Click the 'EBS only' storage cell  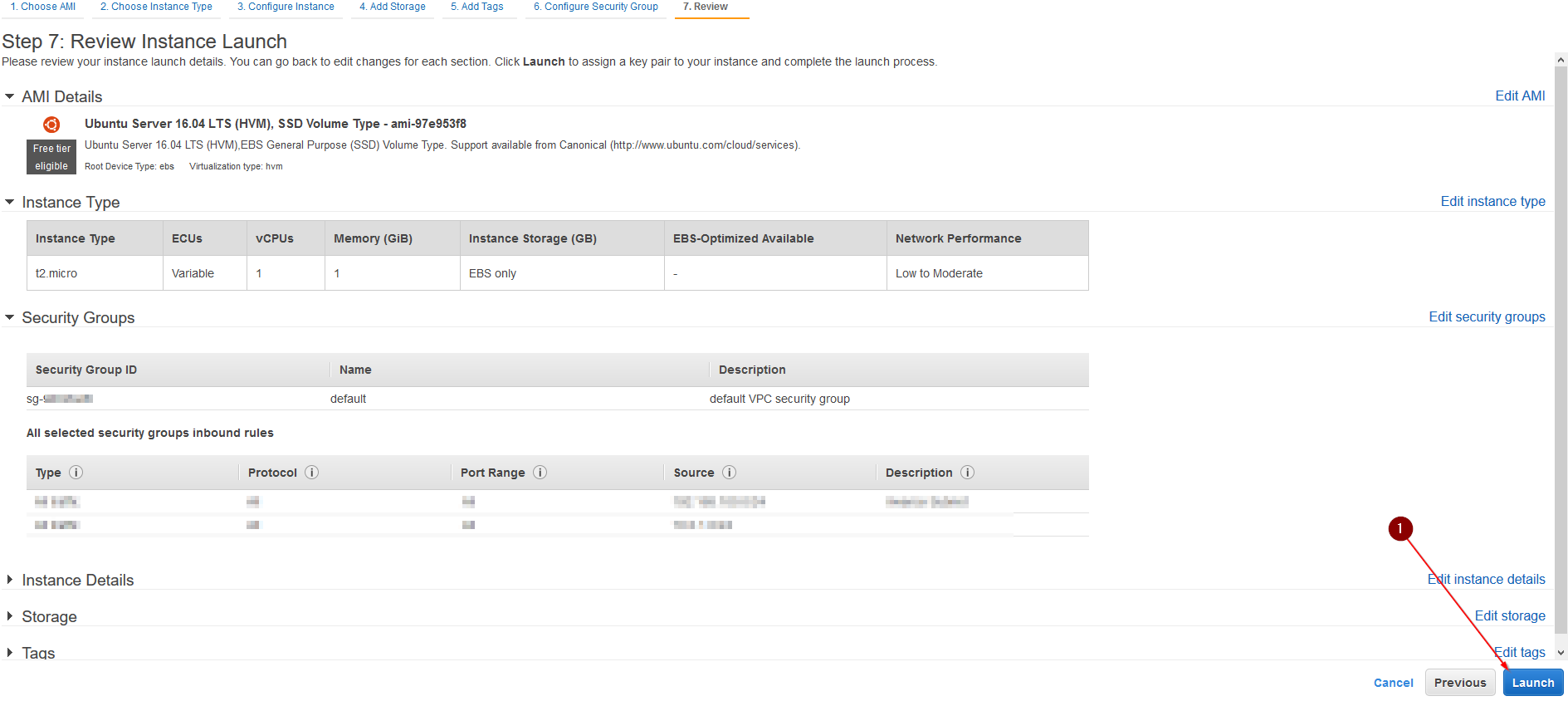562,273
